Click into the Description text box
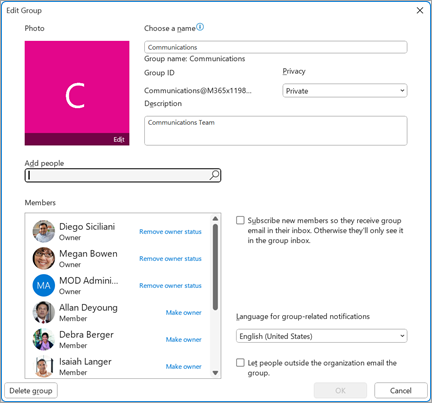 tap(276, 131)
